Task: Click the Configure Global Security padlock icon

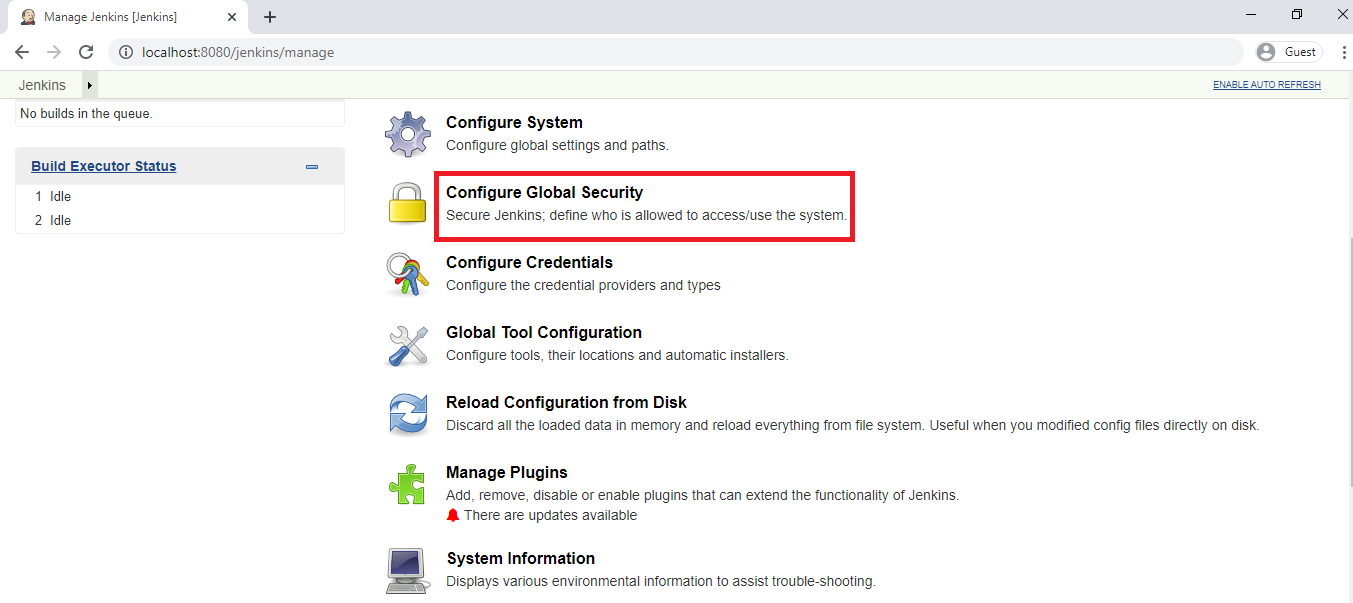Action: 408,203
